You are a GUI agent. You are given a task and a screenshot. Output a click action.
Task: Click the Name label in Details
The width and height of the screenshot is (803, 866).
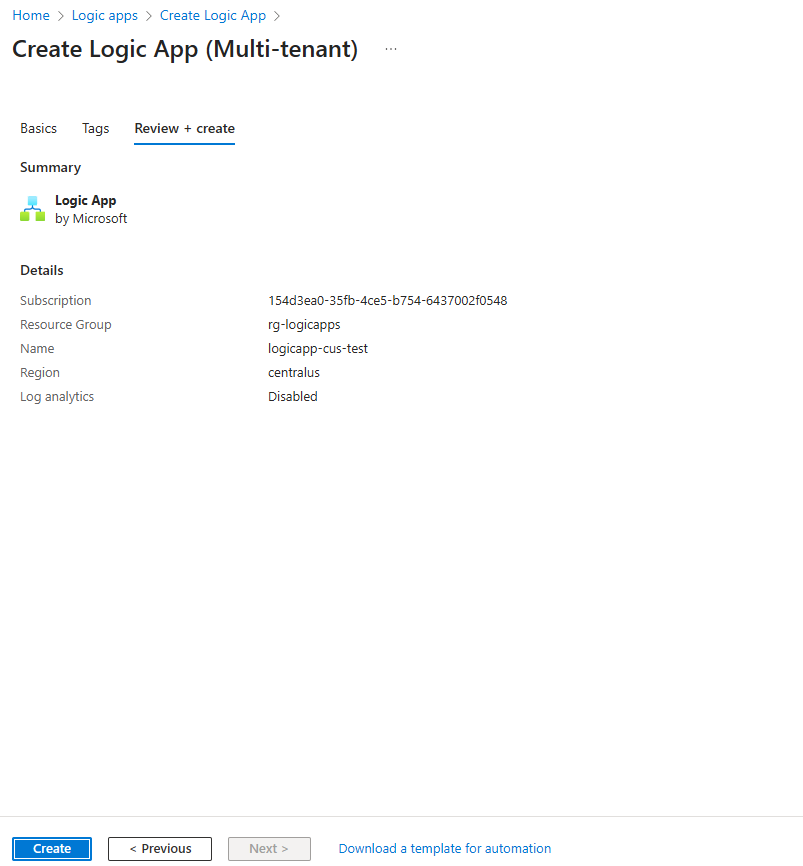pos(37,348)
